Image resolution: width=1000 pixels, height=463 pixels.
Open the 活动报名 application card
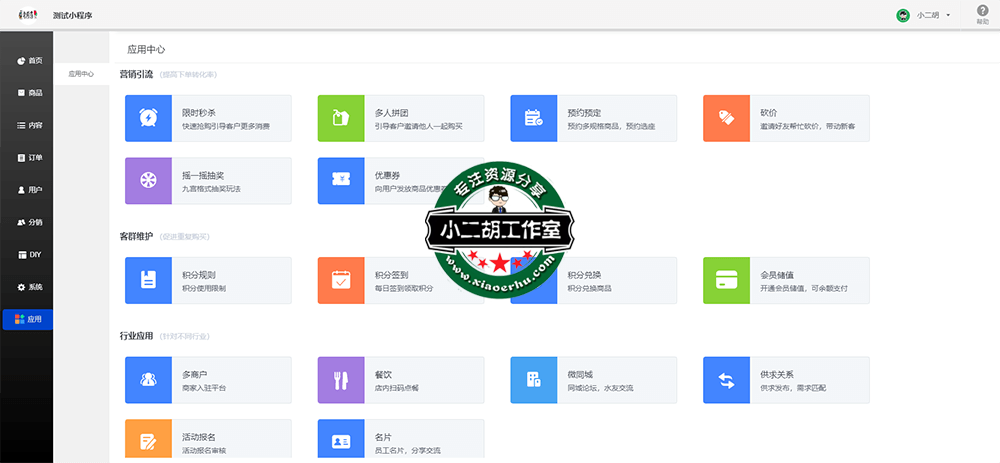click(x=208, y=441)
